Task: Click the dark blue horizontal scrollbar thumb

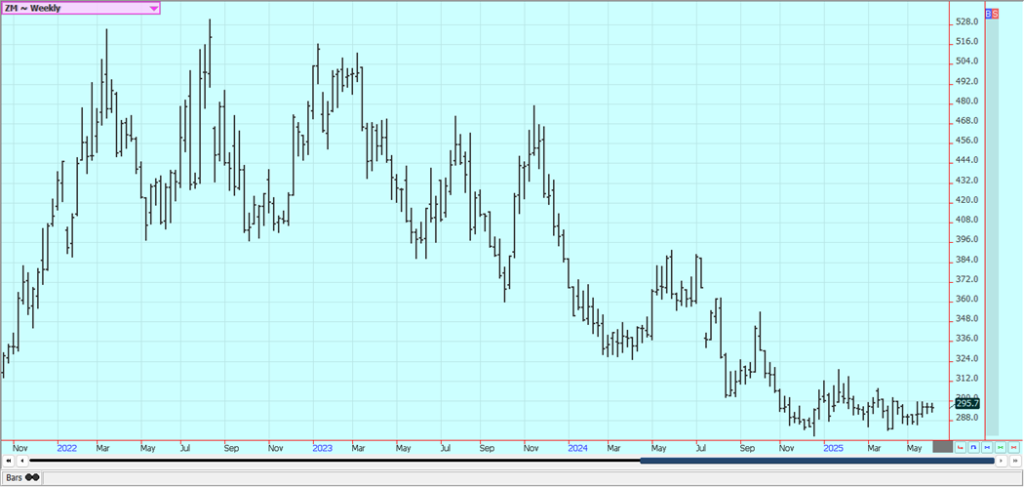Action: point(816,461)
